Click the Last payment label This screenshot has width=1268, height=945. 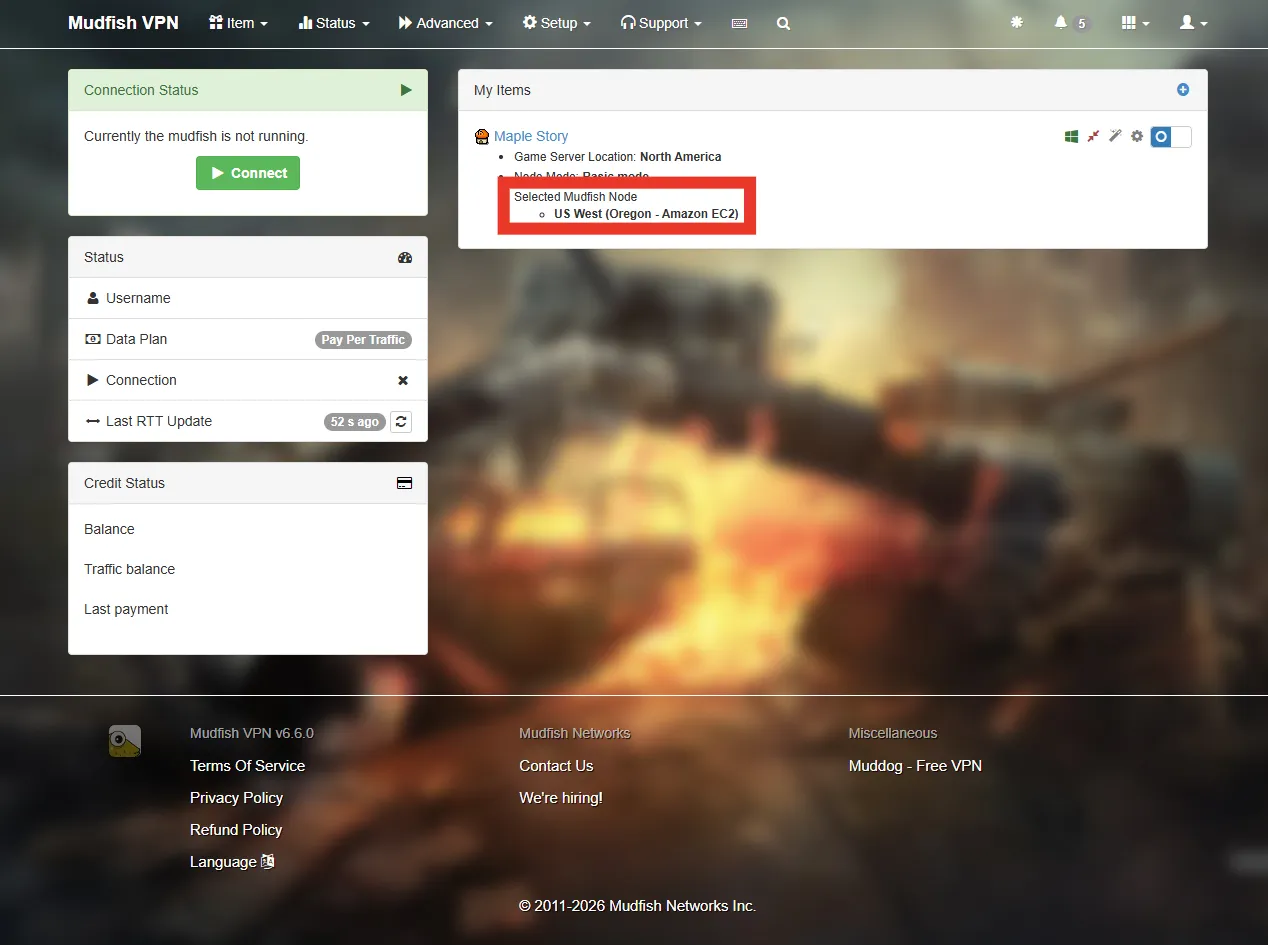pos(126,609)
